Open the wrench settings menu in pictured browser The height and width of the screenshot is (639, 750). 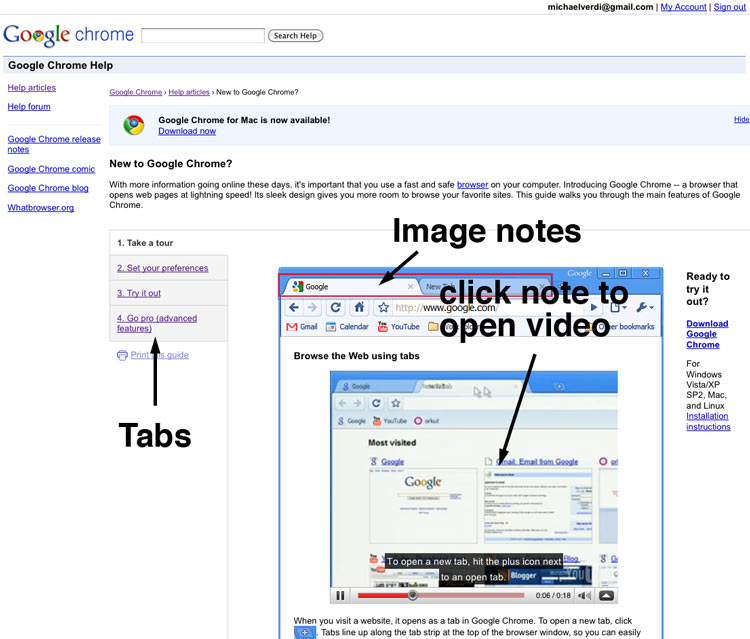pyautogui.click(x=644, y=308)
